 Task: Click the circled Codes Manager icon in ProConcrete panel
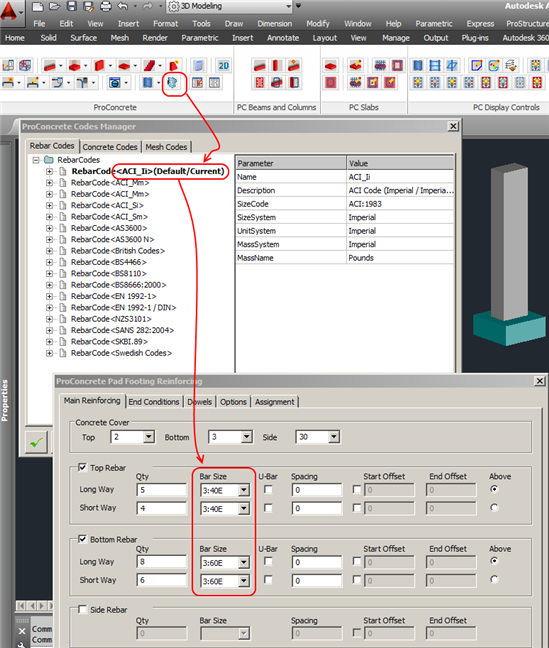click(x=172, y=83)
